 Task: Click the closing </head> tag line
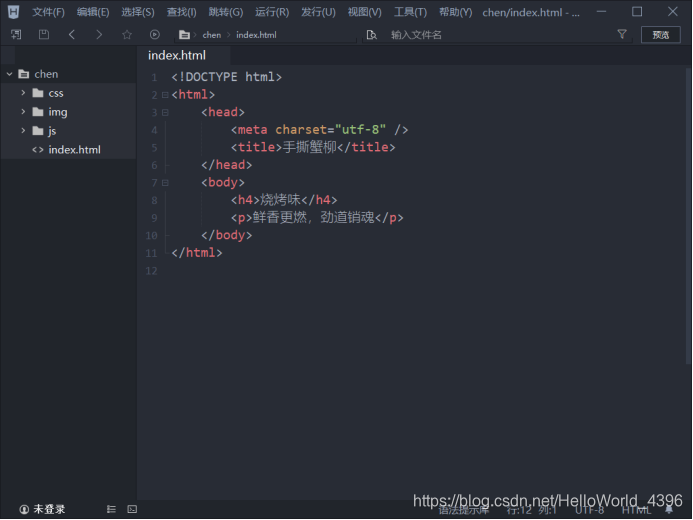pyautogui.click(x=226, y=165)
